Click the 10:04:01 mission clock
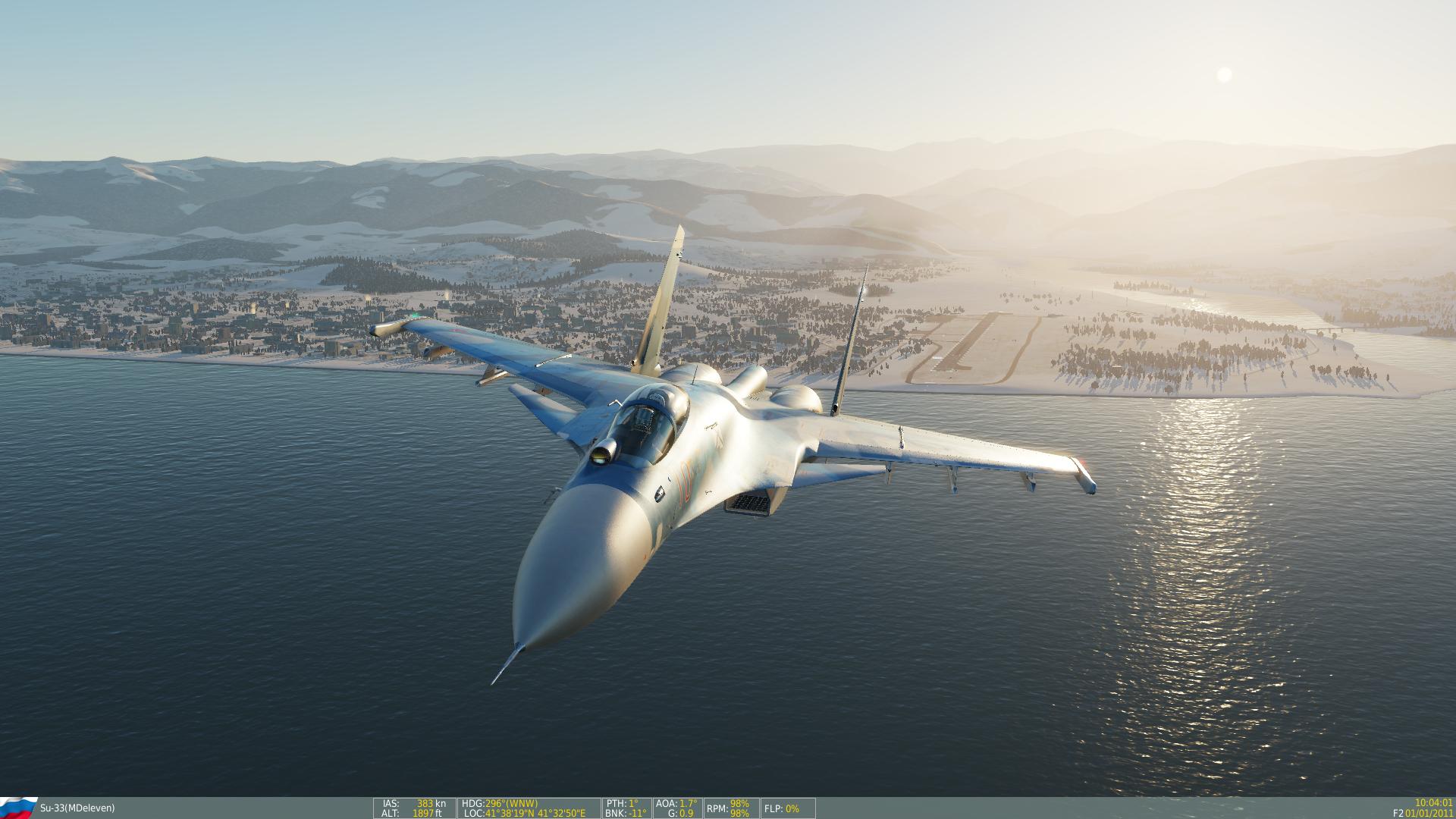This screenshot has height=819, width=1456. pos(1433,802)
